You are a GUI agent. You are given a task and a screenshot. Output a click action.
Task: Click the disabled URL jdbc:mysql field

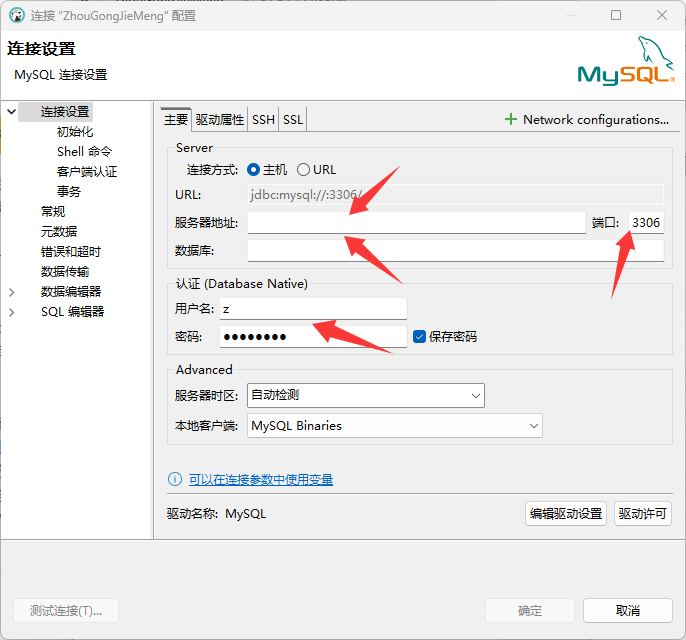(x=456, y=195)
